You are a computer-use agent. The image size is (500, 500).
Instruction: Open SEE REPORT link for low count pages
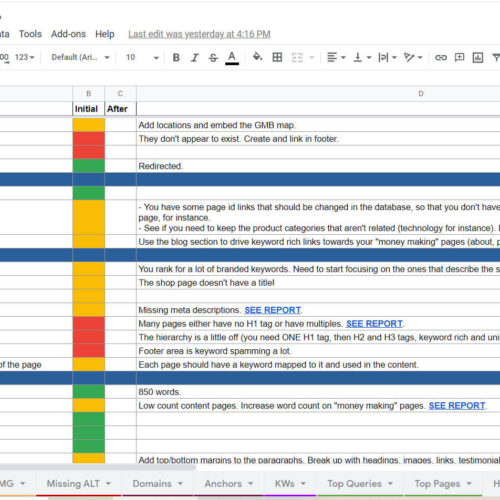(457, 406)
